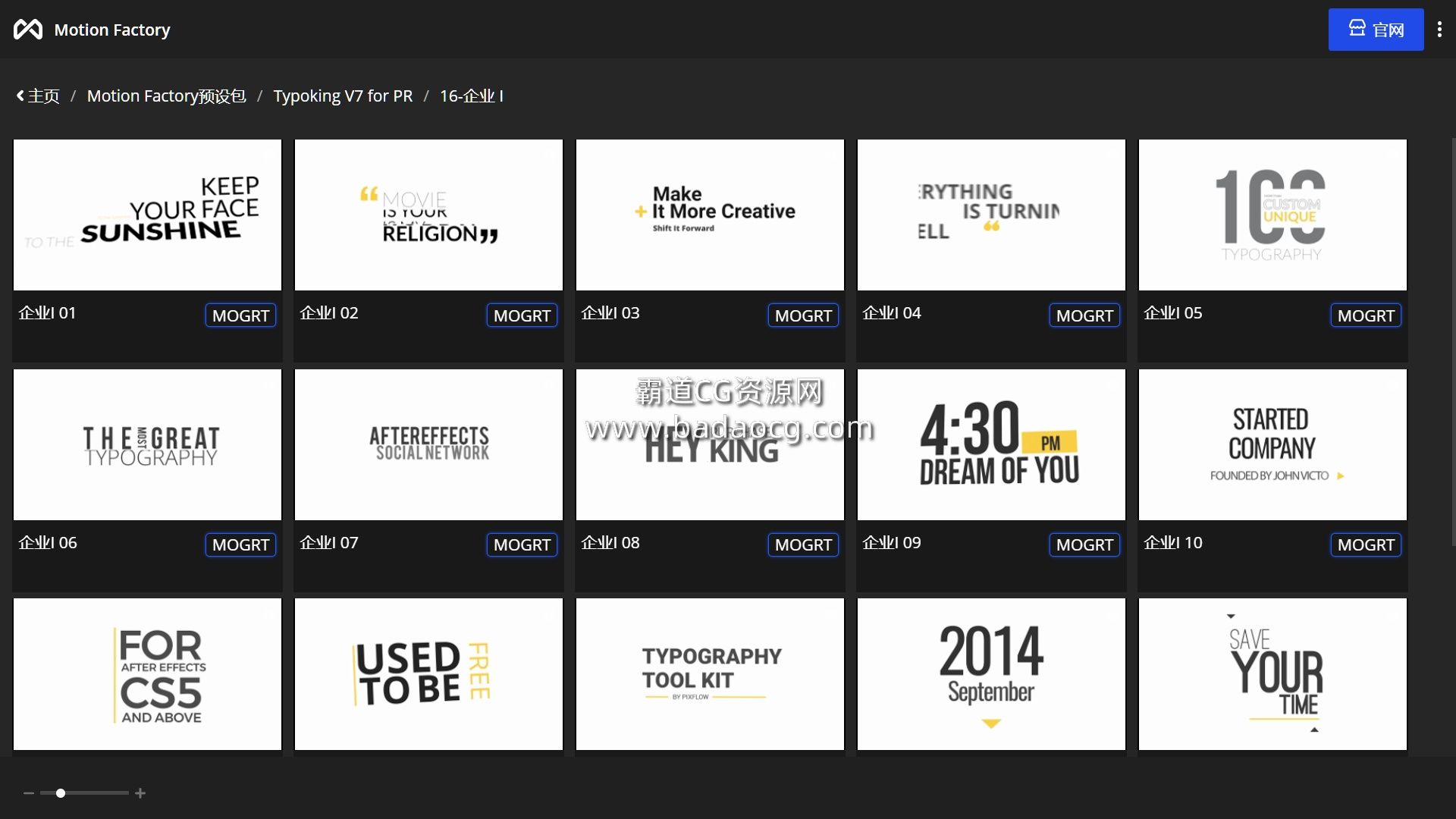Click MOGRT badge of 企业I 02
1456x819 pixels.
coord(522,315)
